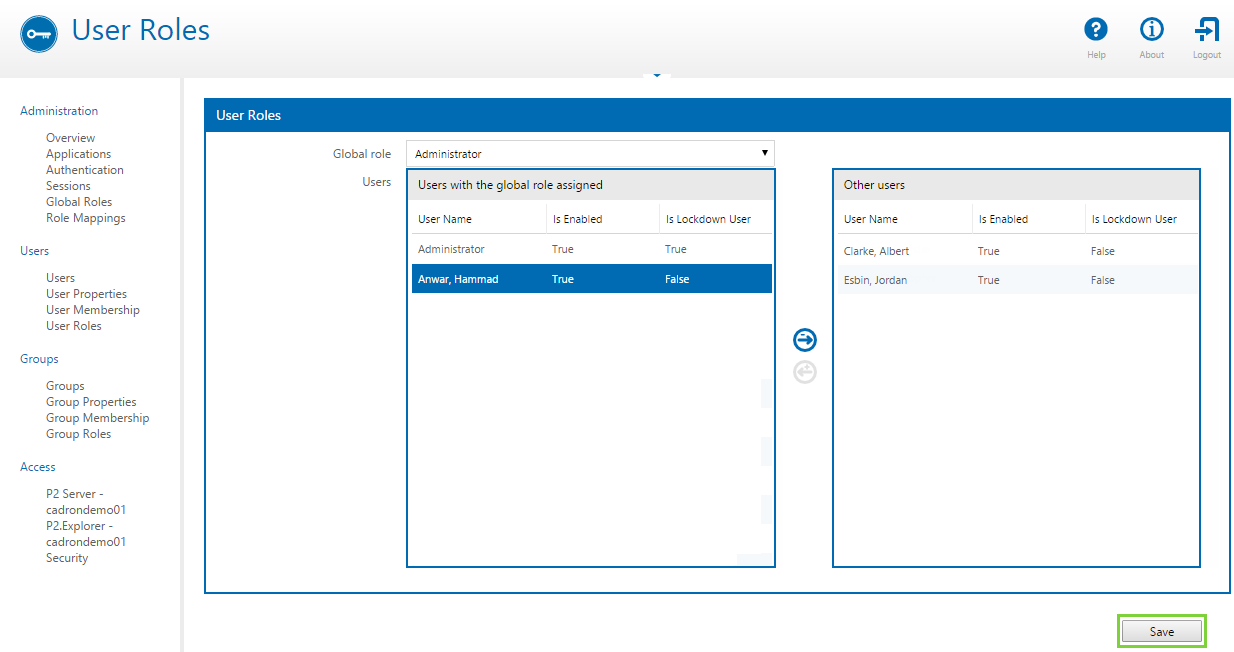Open Security under Access section
1234x652 pixels.
67,558
